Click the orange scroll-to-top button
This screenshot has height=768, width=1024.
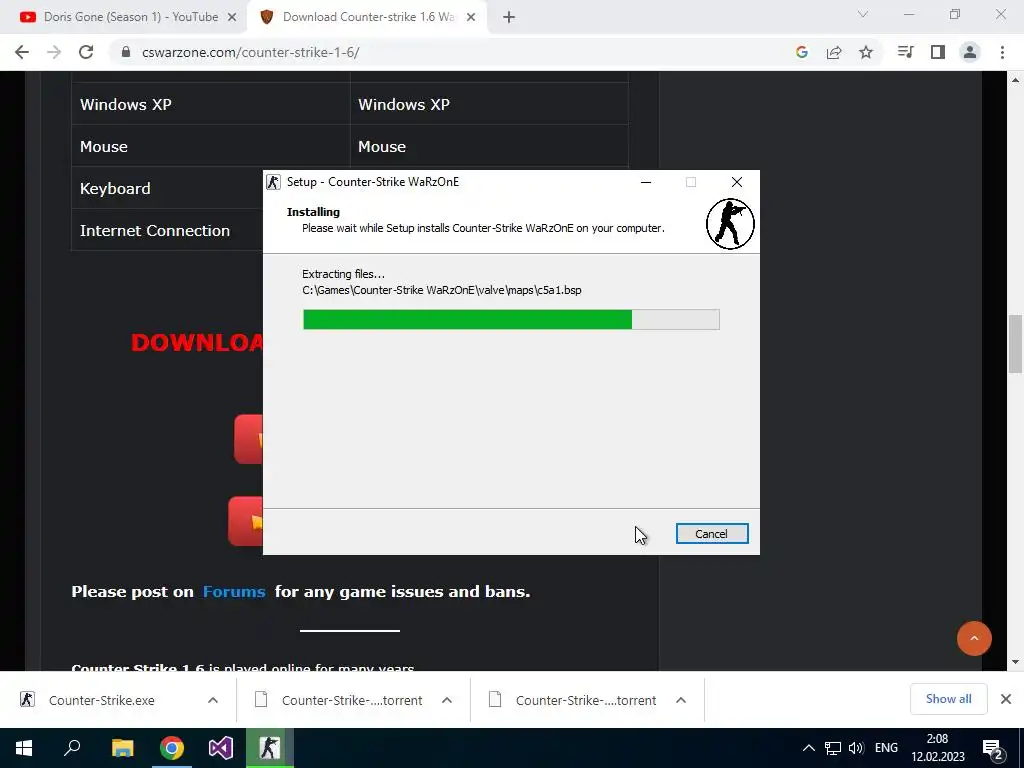[x=974, y=638]
